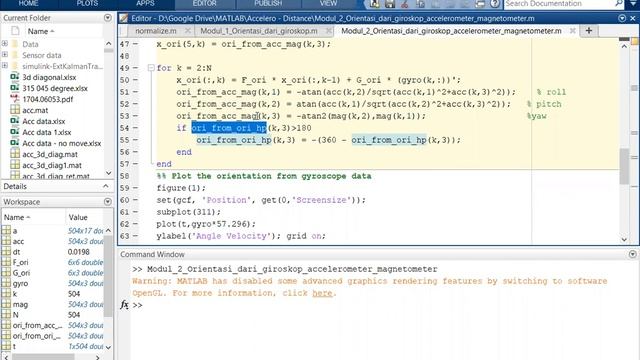Click the editor vertical scrollbar thumb
This screenshot has height=360, width=640.
[624, 166]
